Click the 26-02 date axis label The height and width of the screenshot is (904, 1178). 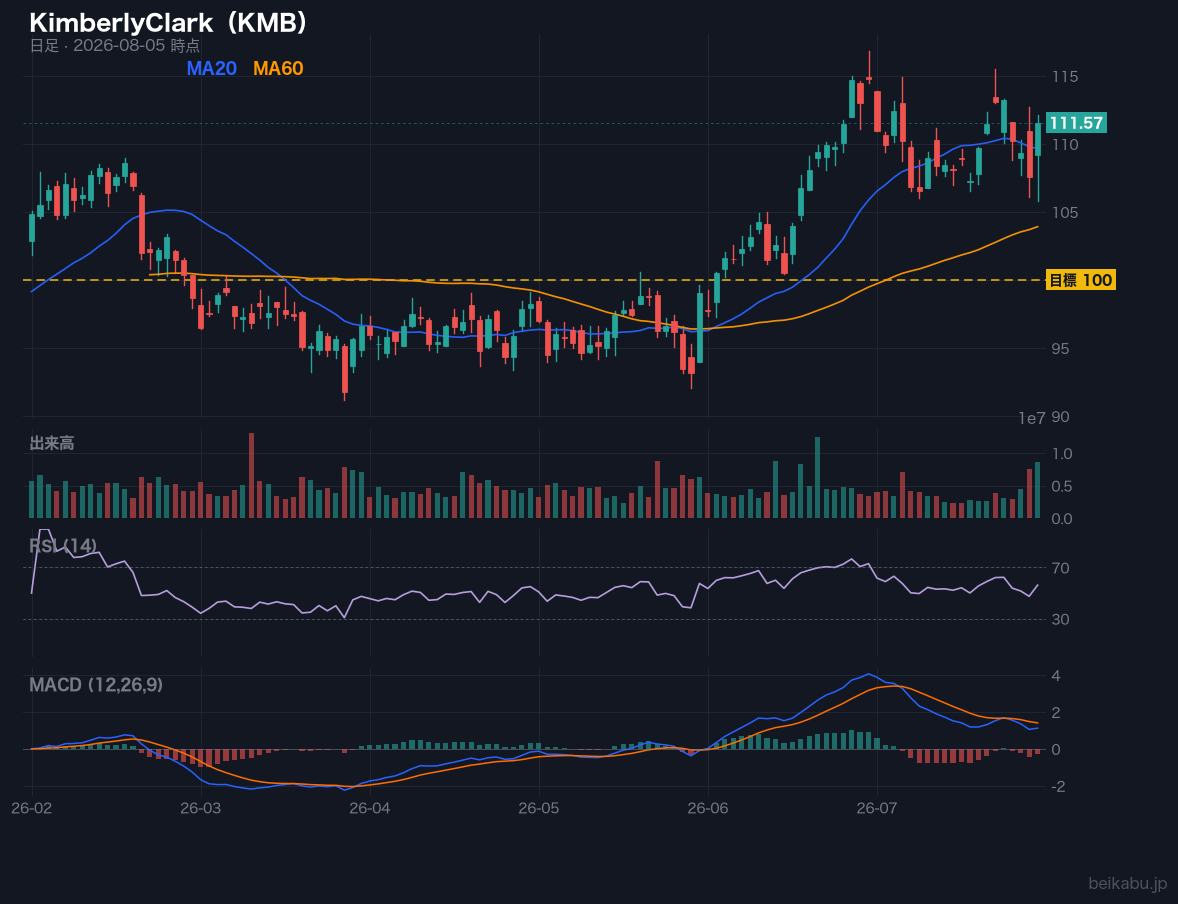(32, 808)
